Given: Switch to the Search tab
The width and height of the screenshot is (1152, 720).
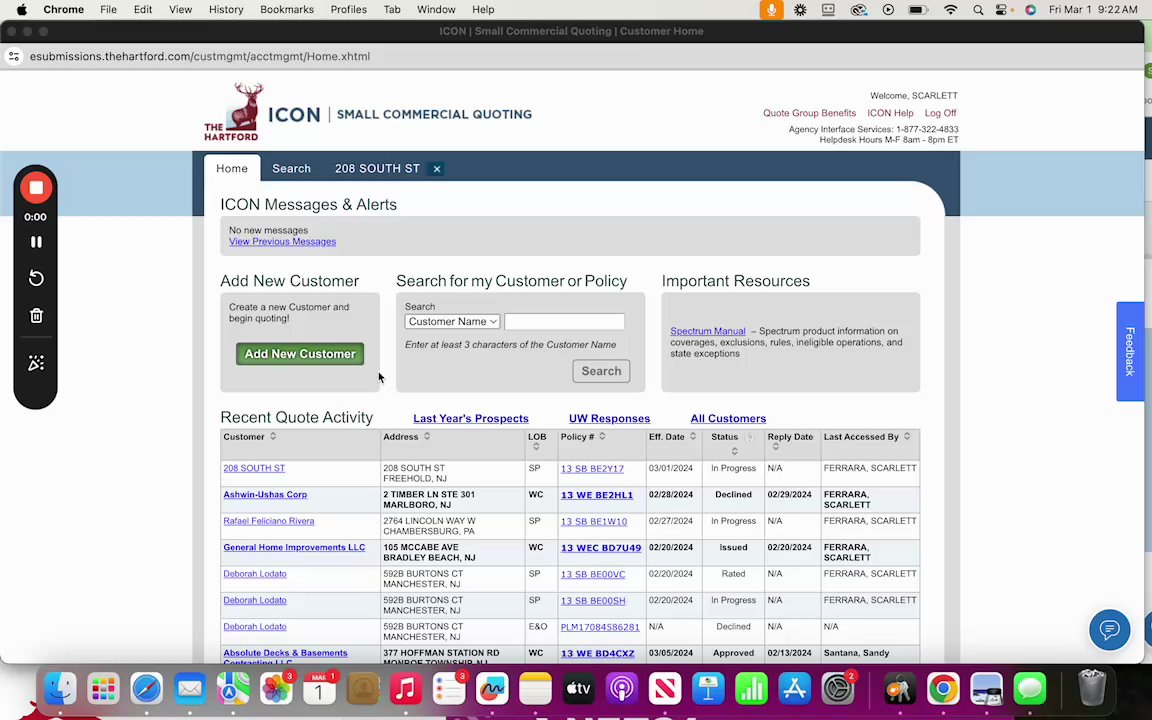Looking at the screenshot, I should (x=291, y=168).
